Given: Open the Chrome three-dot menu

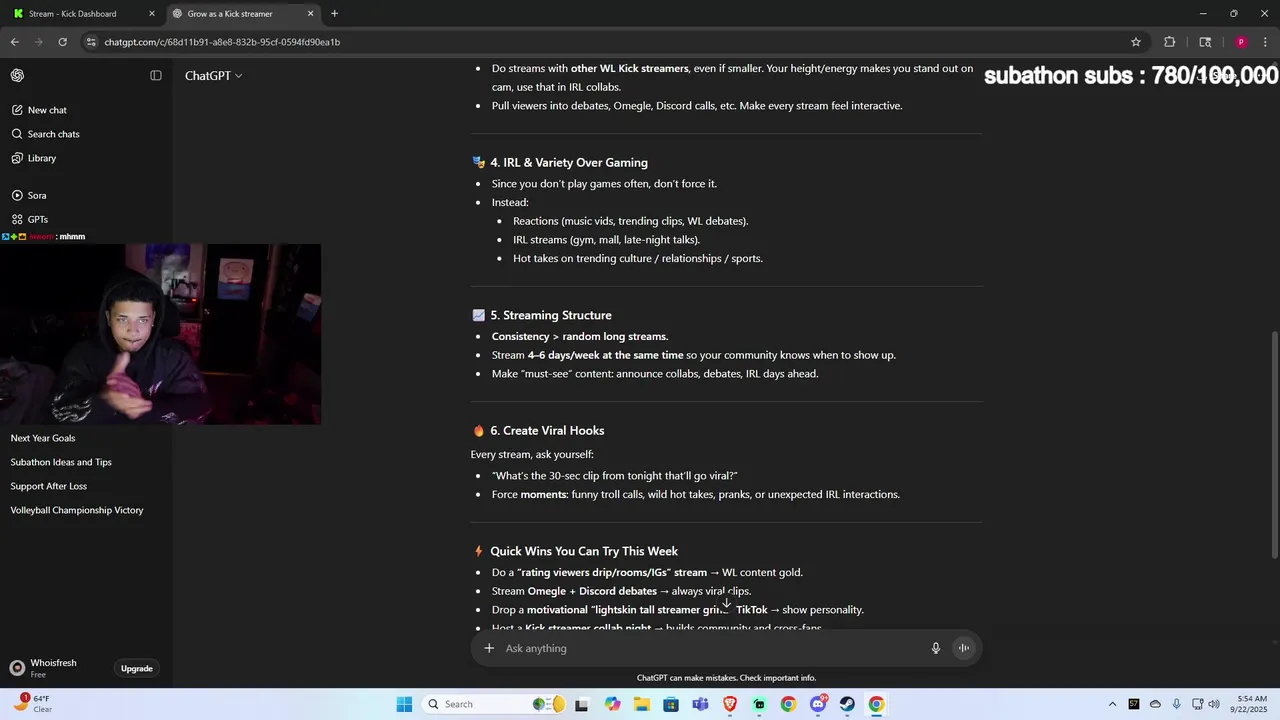Looking at the screenshot, I should tap(1265, 42).
